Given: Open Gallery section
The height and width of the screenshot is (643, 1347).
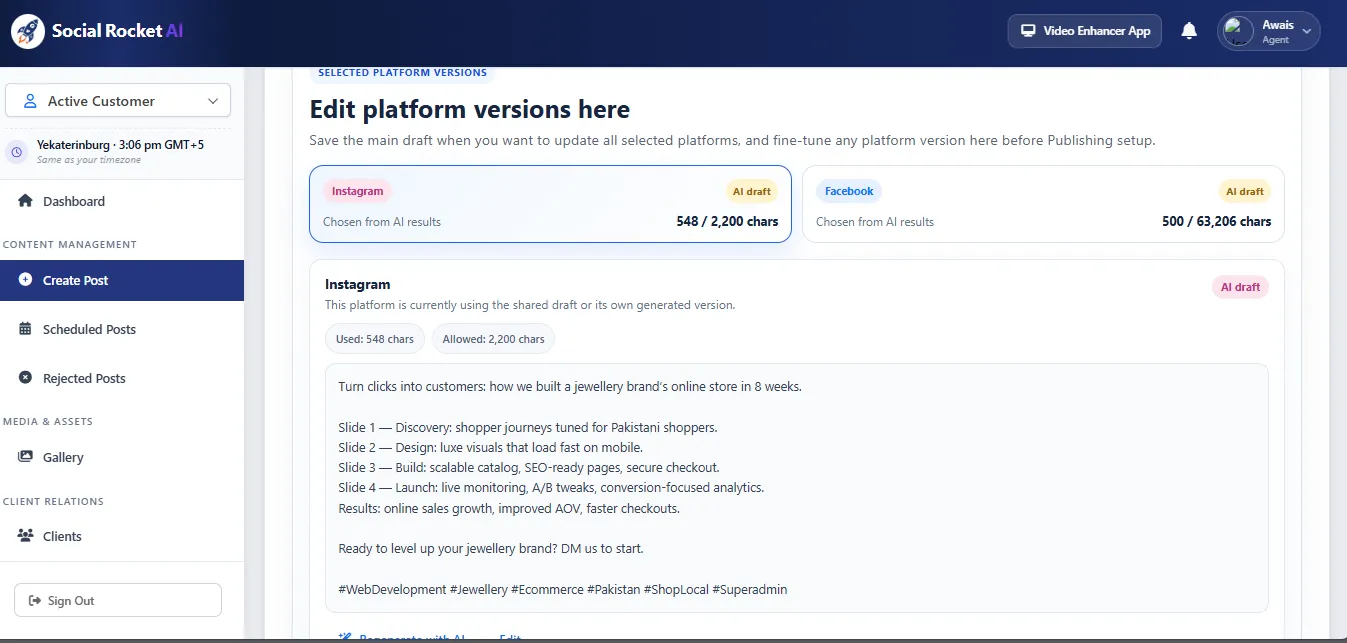Looking at the screenshot, I should (x=122, y=457).
